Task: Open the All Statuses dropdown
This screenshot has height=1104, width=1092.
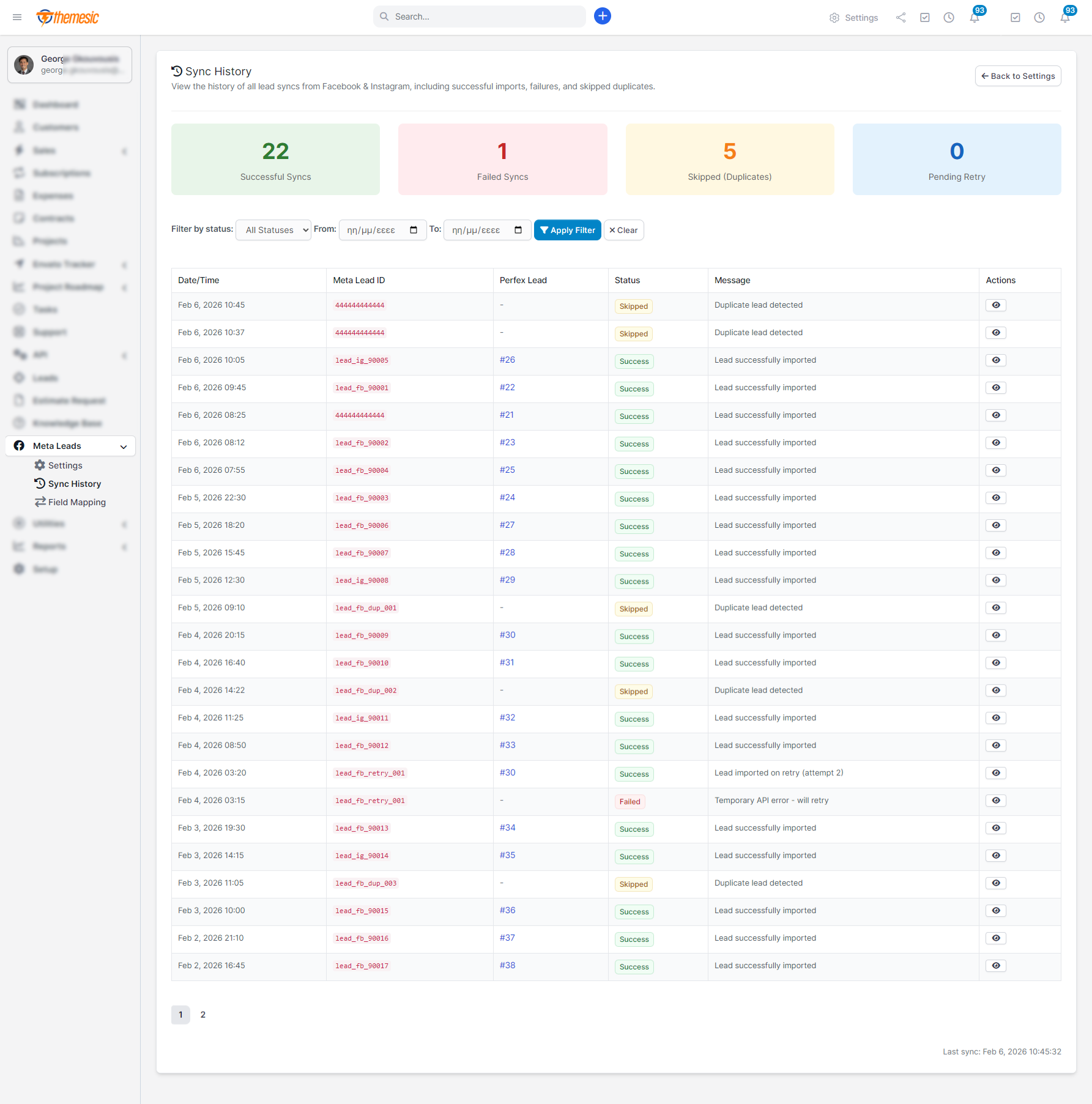Action: (x=273, y=230)
